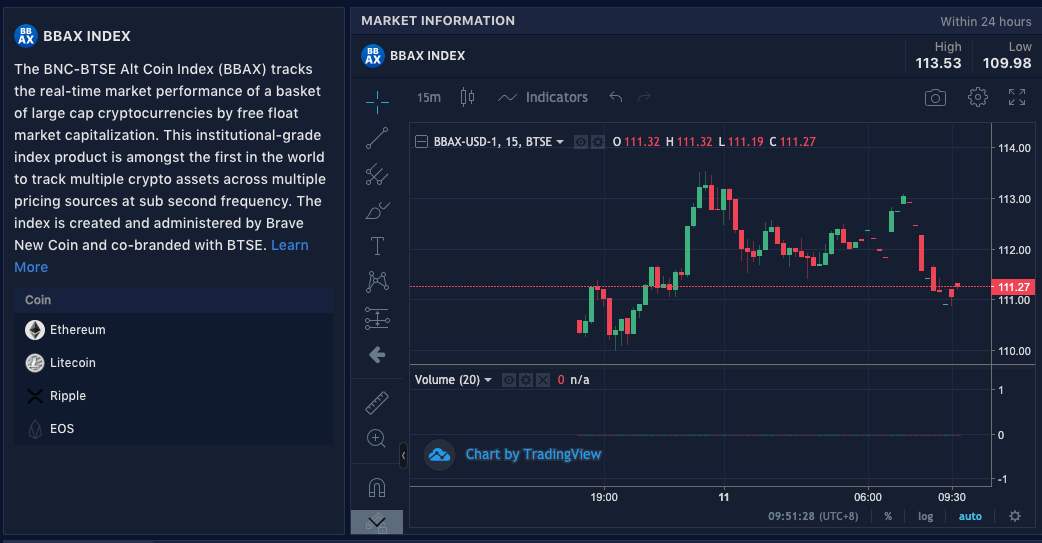
Task: Select the pitchfork drawing tool
Action: pyautogui.click(x=377, y=174)
